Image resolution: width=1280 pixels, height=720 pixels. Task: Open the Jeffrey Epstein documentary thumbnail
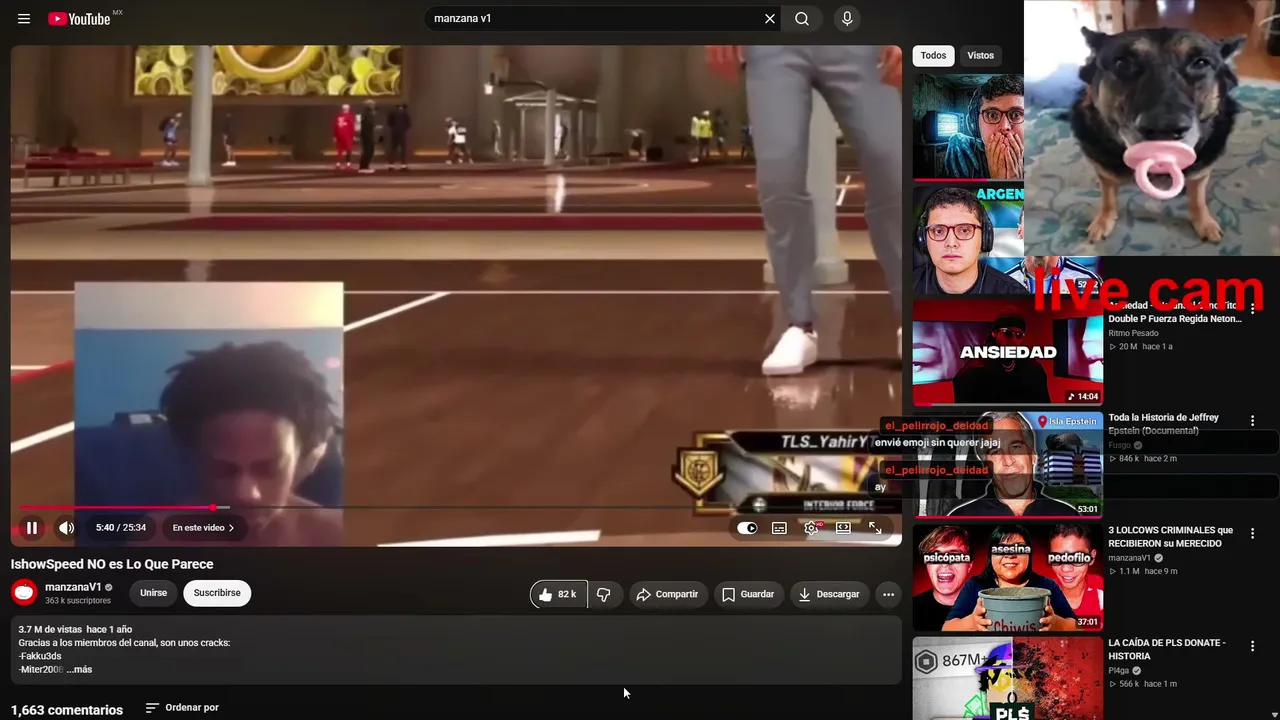[x=1007, y=465]
